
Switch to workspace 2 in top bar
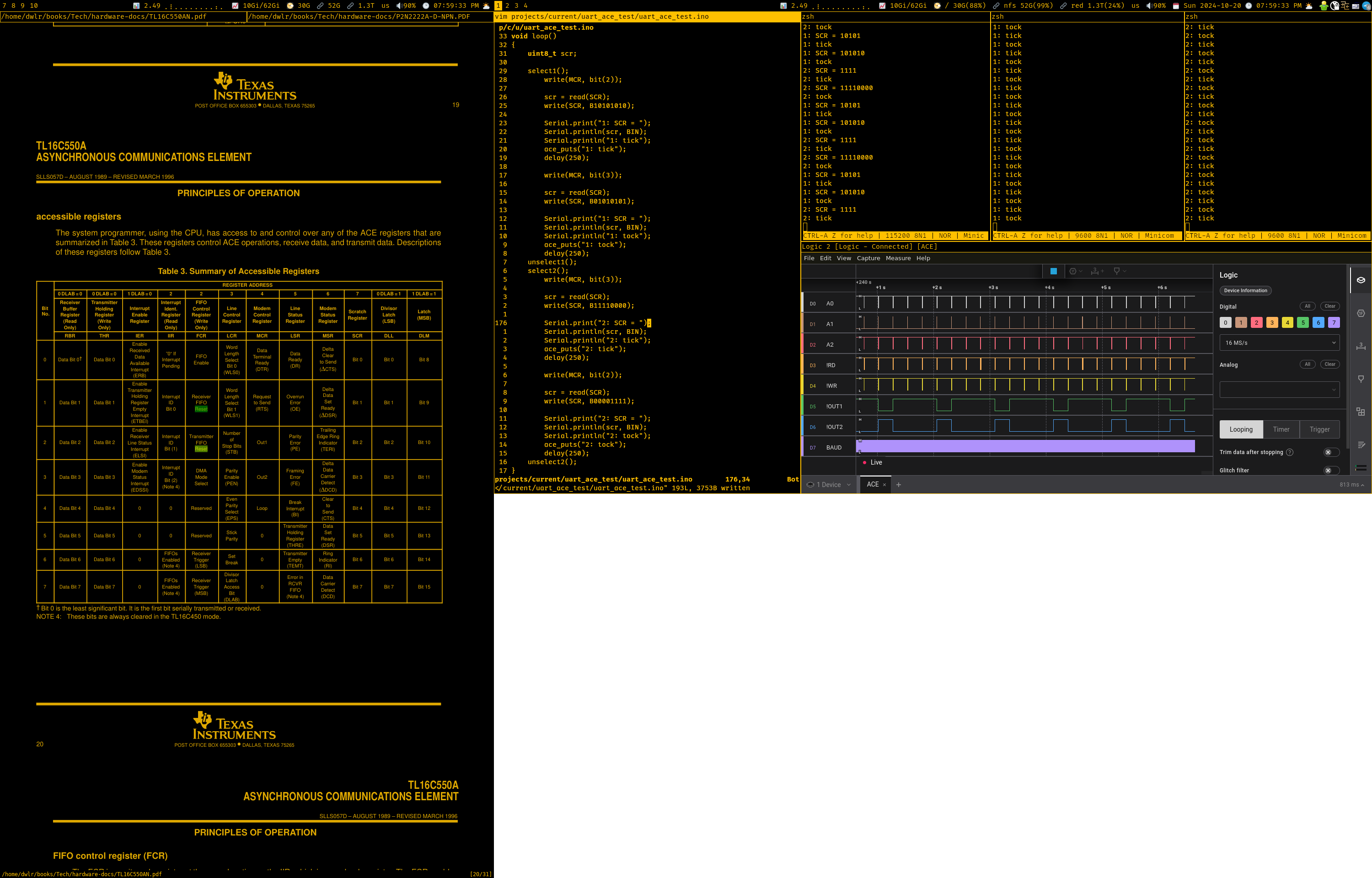tap(507, 5)
